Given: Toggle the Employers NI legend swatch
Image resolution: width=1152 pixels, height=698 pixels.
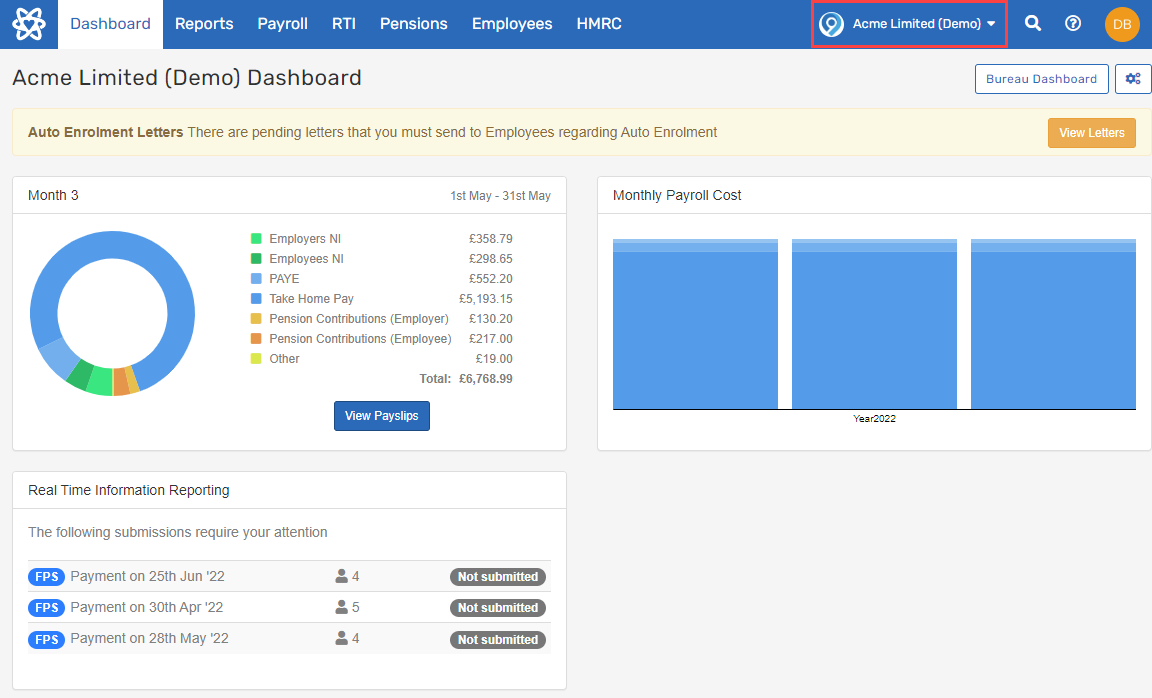Looking at the screenshot, I should pos(256,239).
